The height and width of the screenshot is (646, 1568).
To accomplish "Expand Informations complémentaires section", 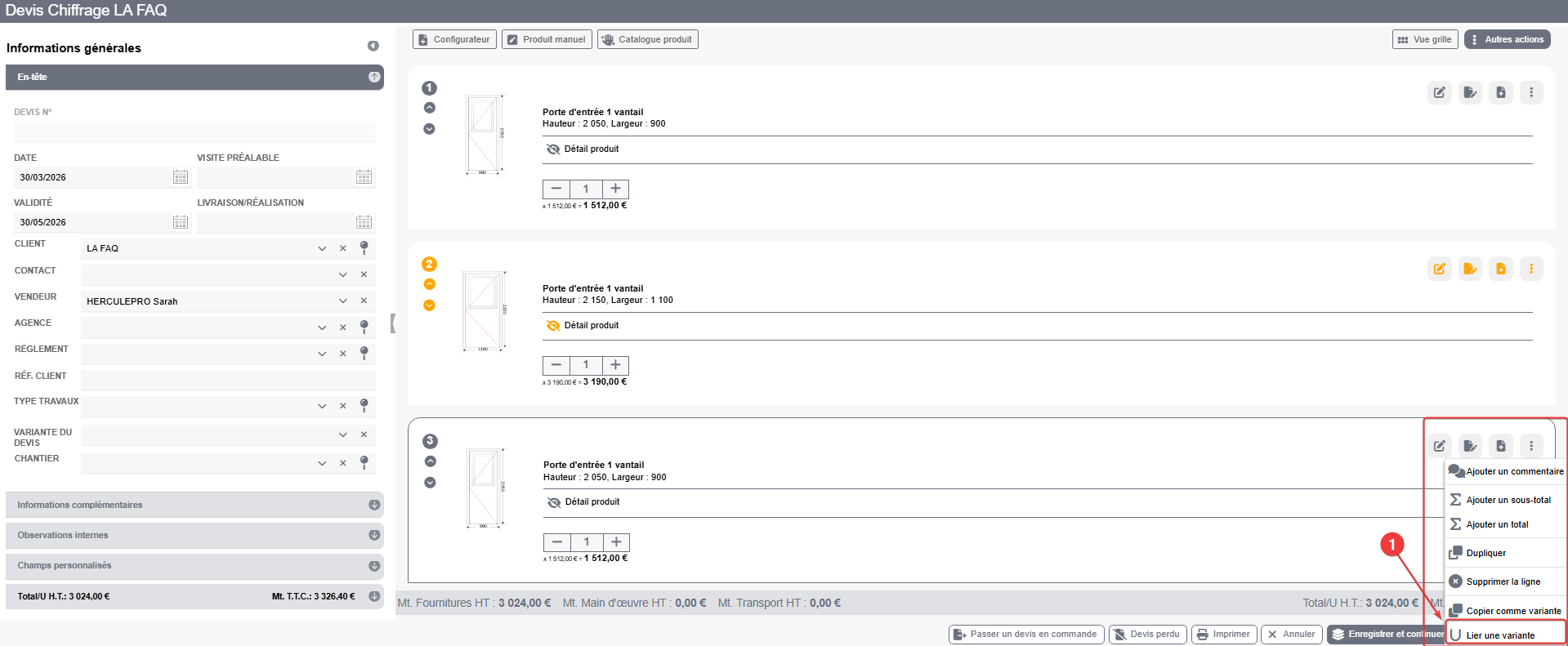I will (x=194, y=505).
